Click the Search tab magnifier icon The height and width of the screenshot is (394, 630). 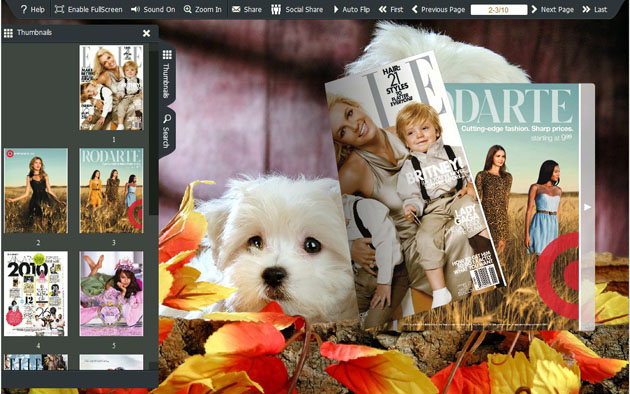[x=167, y=118]
